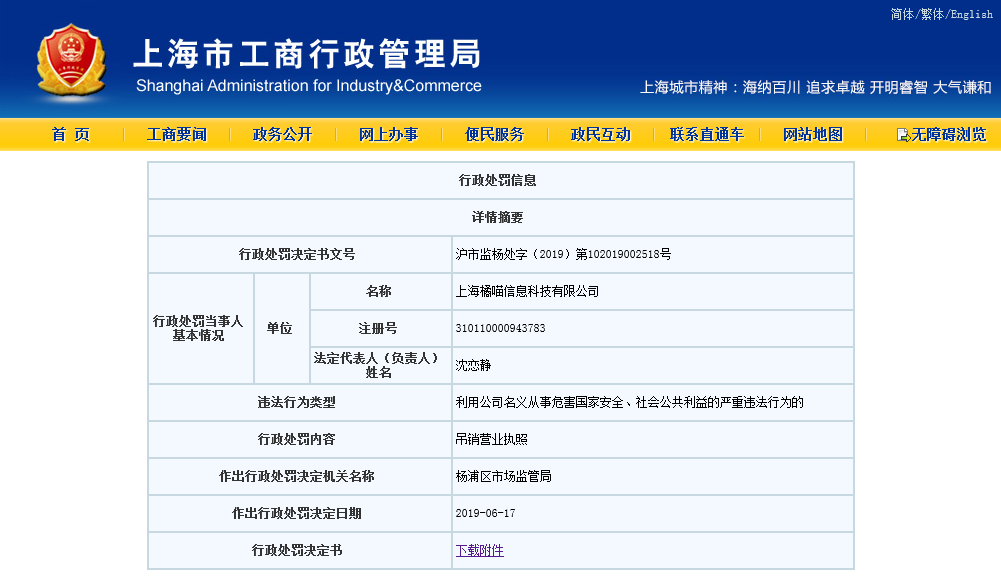Enable 无障碍浏览 accessible browsing
This screenshot has width=1001, height=579.
(949, 135)
